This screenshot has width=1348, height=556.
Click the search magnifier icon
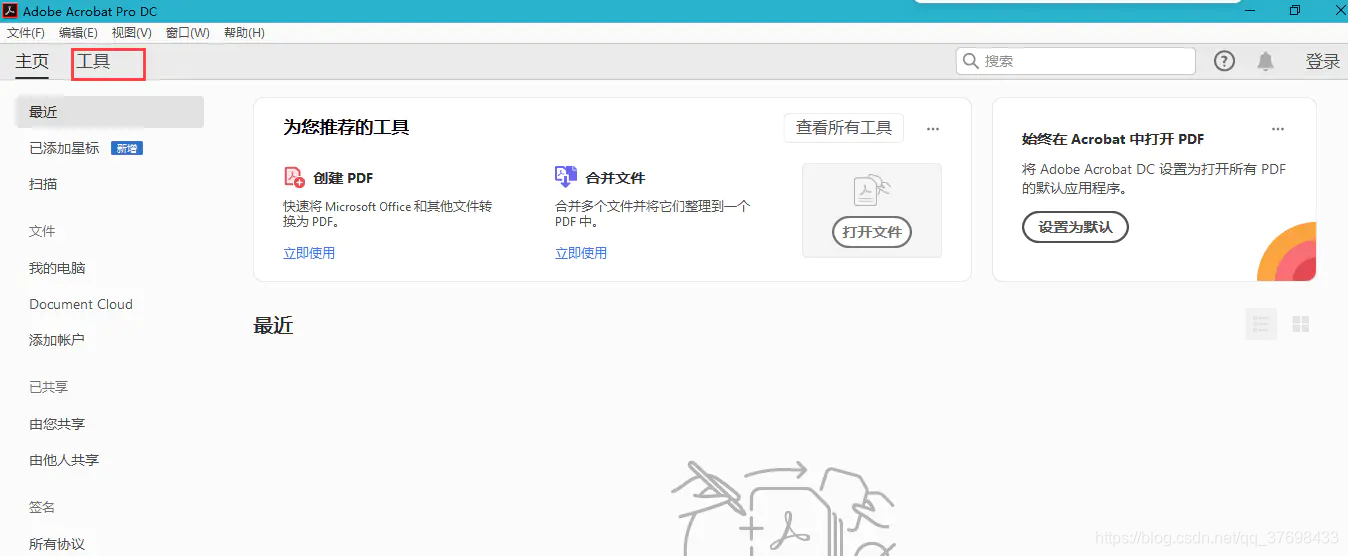970,61
